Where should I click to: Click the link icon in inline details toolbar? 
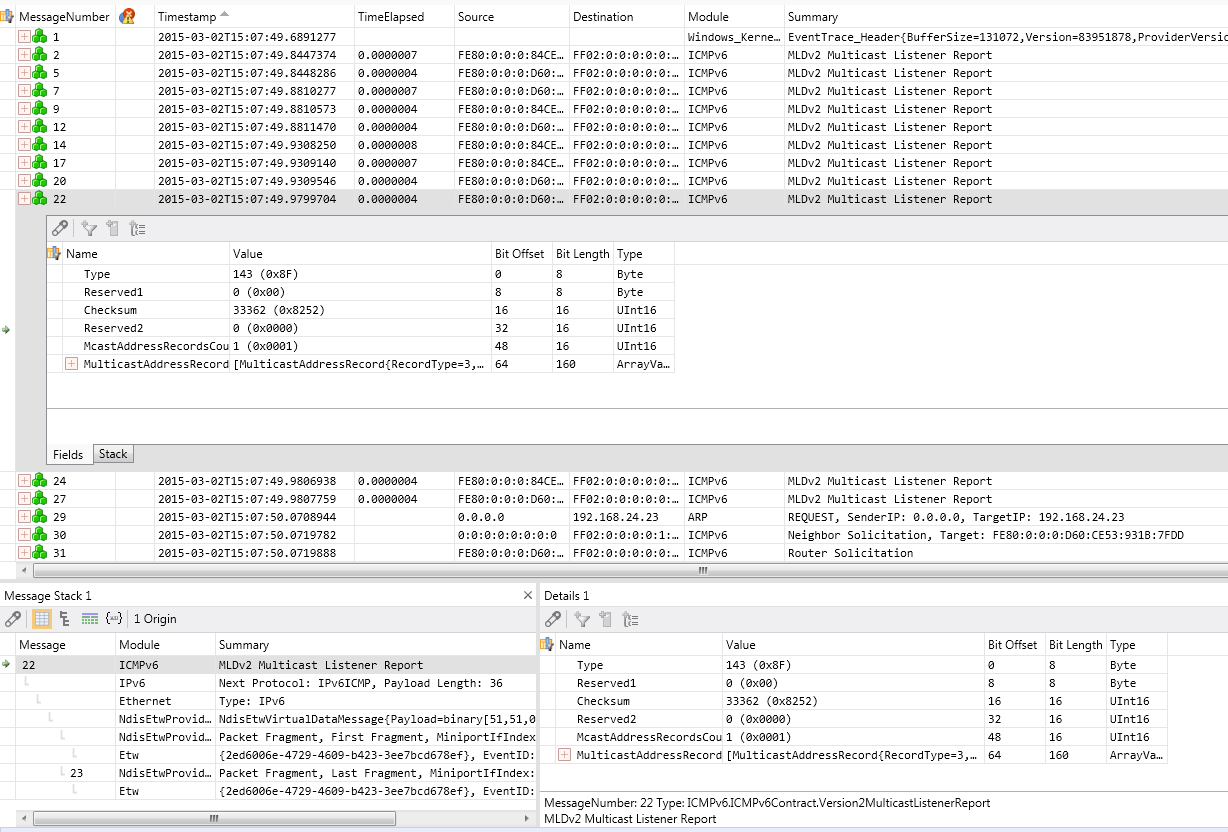pos(60,228)
